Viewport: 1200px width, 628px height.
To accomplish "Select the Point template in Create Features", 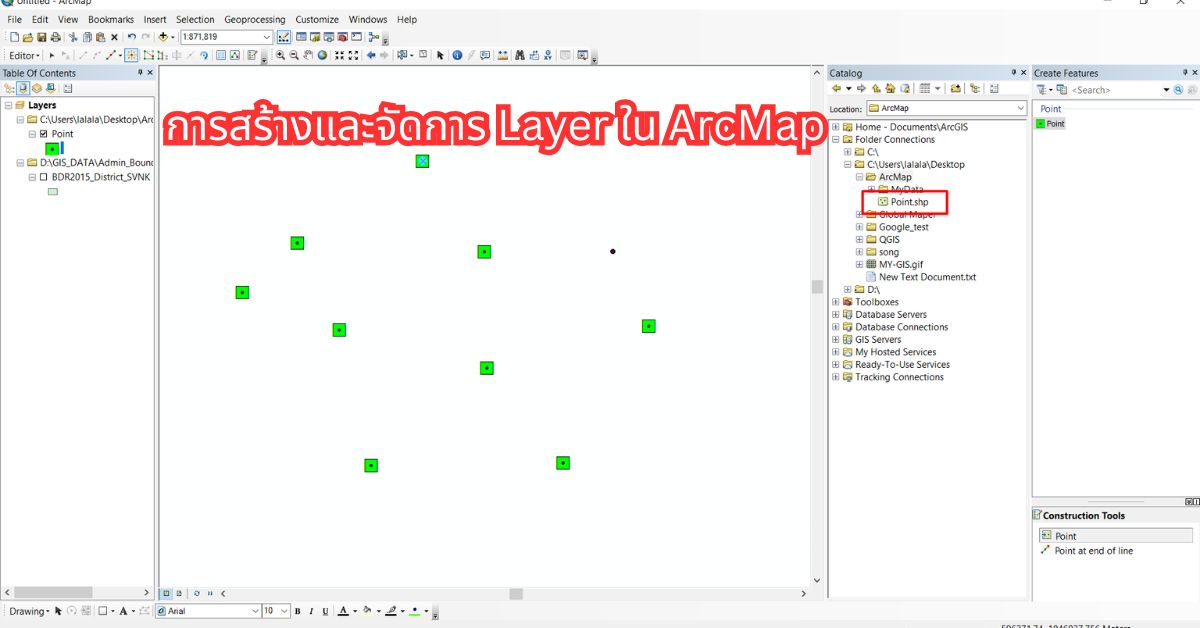I will (1050, 124).
